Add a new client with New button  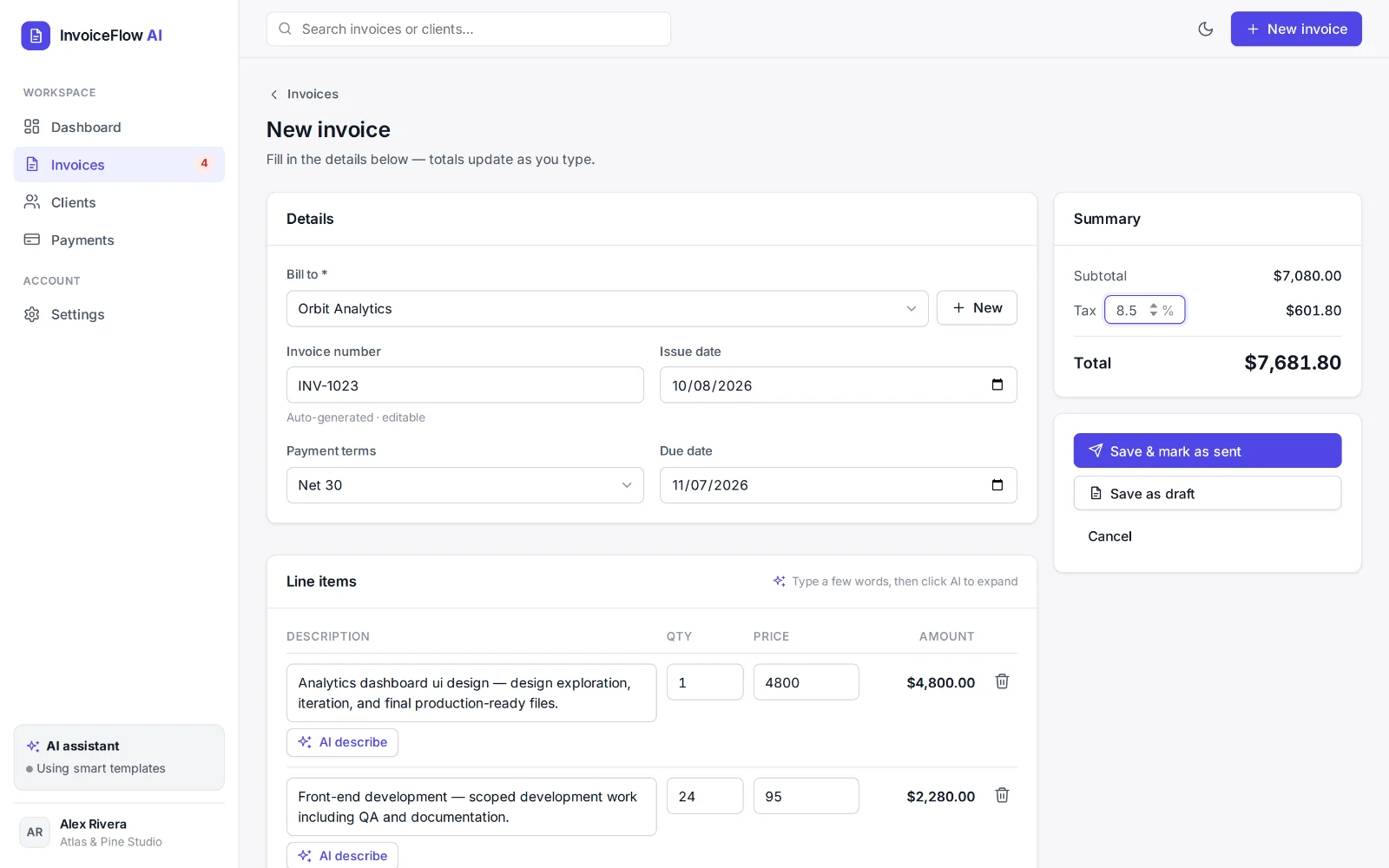977,308
